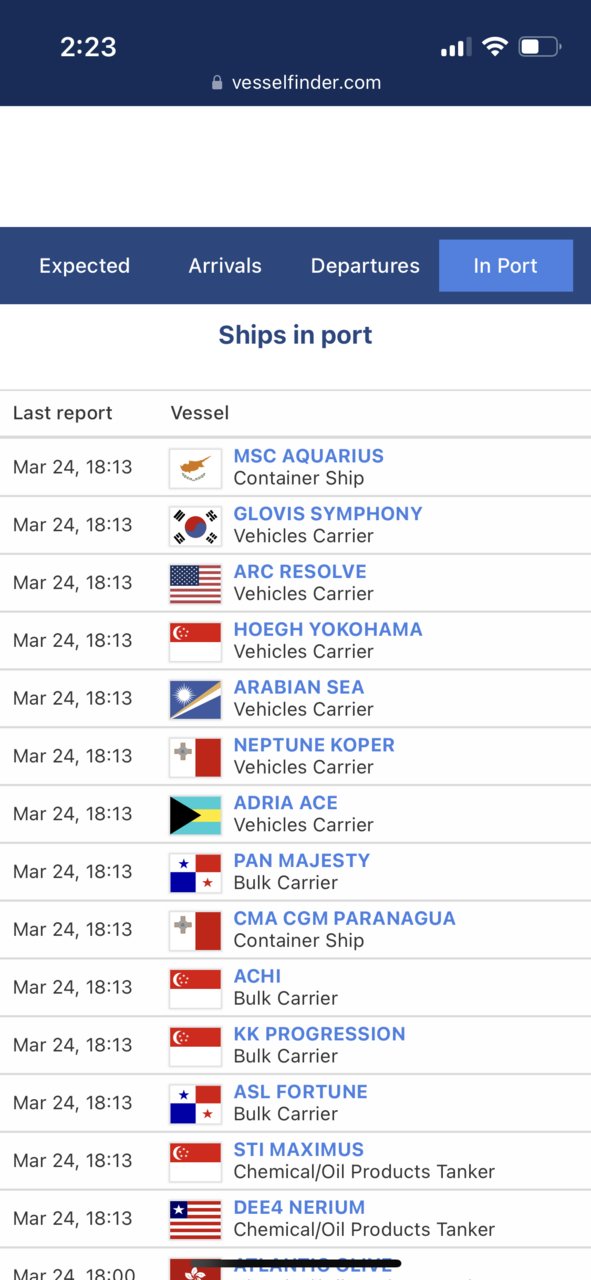Click the Last report column header

(x=62, y=413)
